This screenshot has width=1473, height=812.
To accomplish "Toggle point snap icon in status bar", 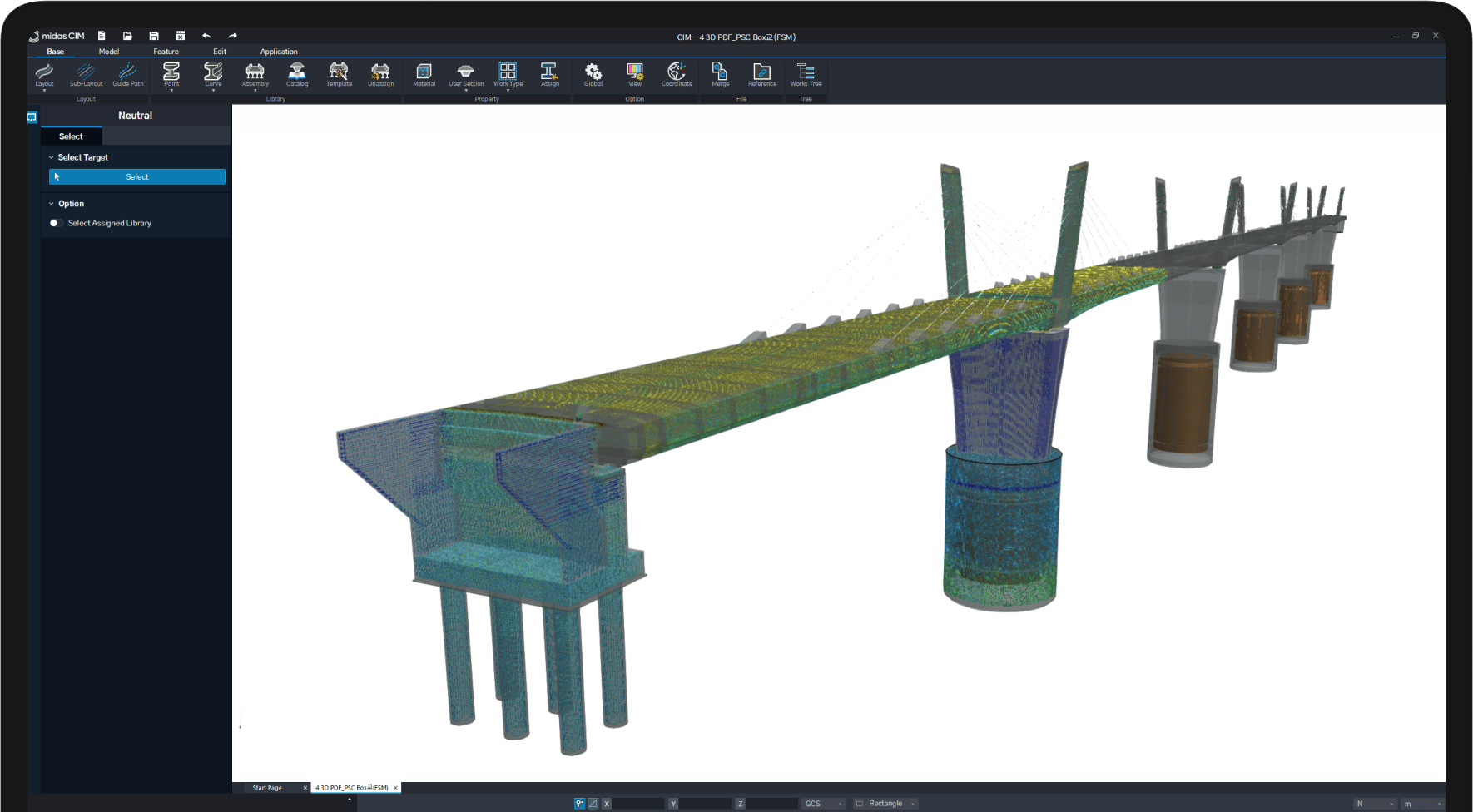I will coord(579,804).
